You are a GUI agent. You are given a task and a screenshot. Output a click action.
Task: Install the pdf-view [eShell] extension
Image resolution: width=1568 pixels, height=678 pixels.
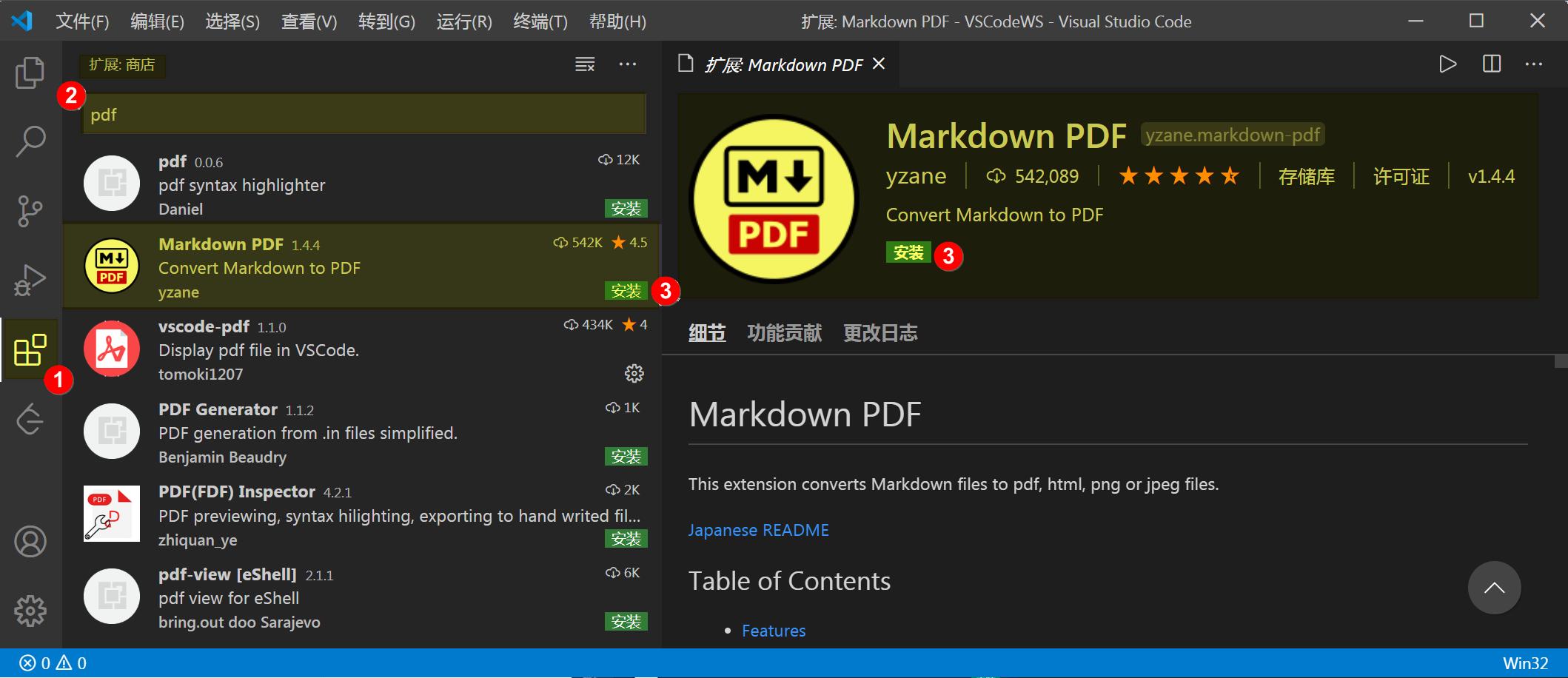[x=626, y=622]
